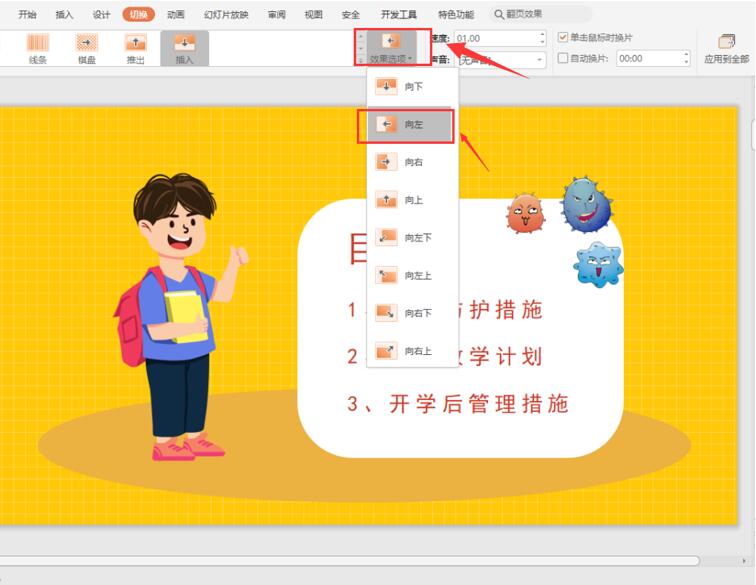Choose 向左 direction in effect options
756x585 pixels.
click(409, 124)
